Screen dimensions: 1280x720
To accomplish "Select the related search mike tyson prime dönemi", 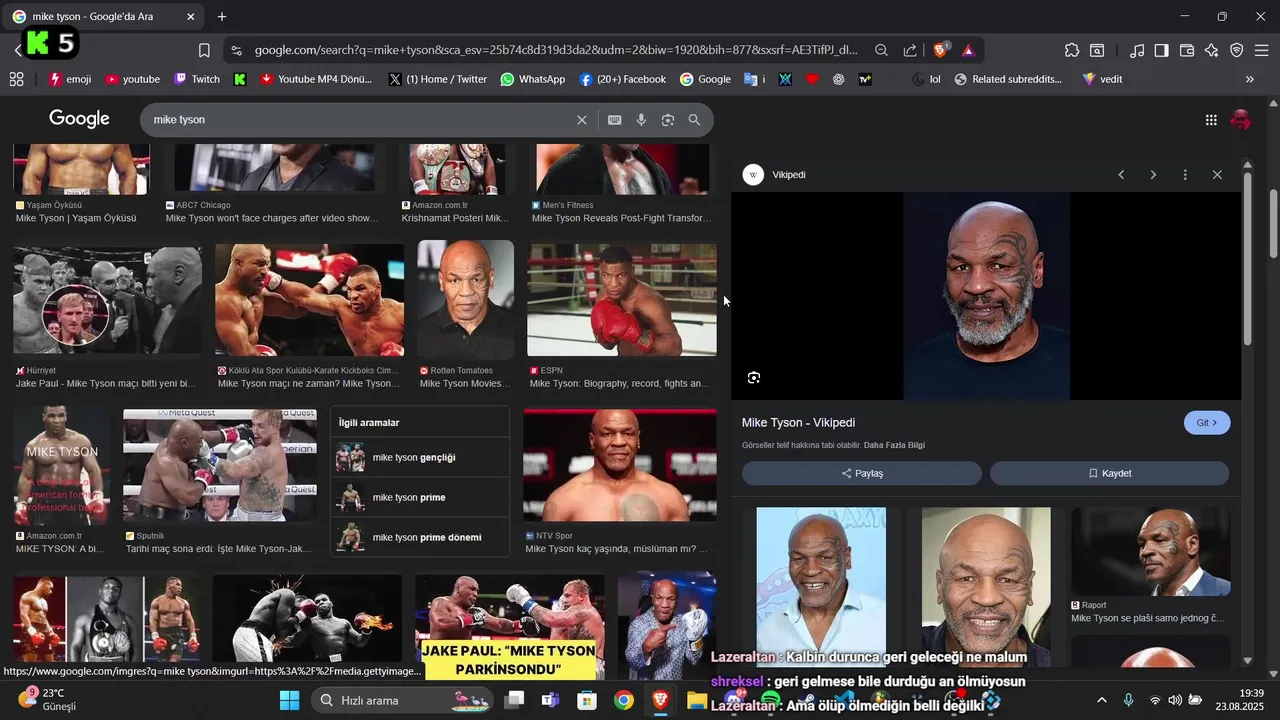I will click(420, 537).
